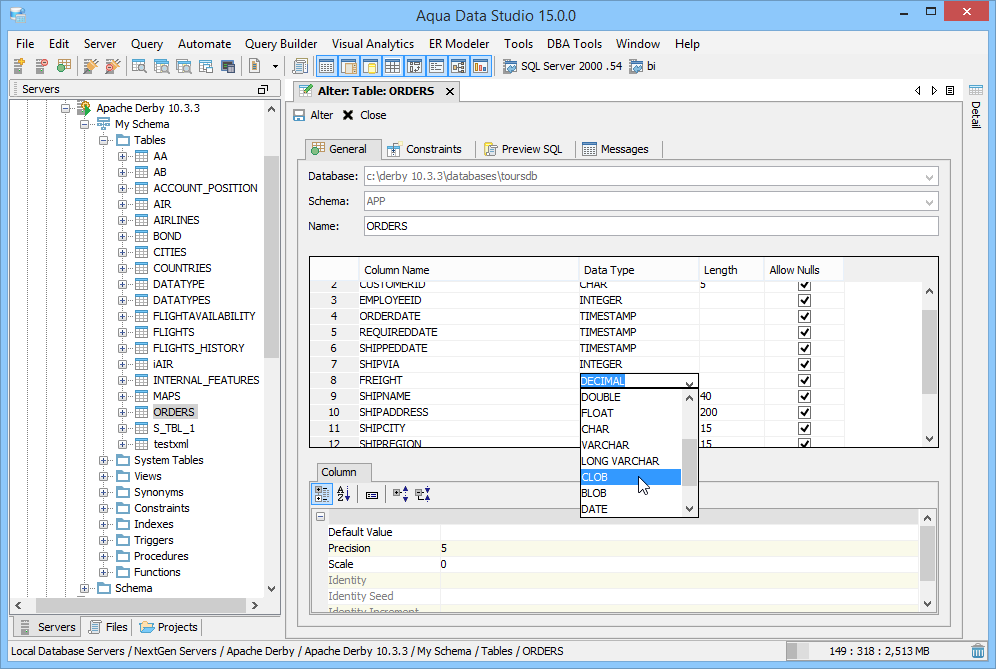
Task: Uncheck Allow Nulls for REQUIREDDATE
Action: click(x=804, y=332)
